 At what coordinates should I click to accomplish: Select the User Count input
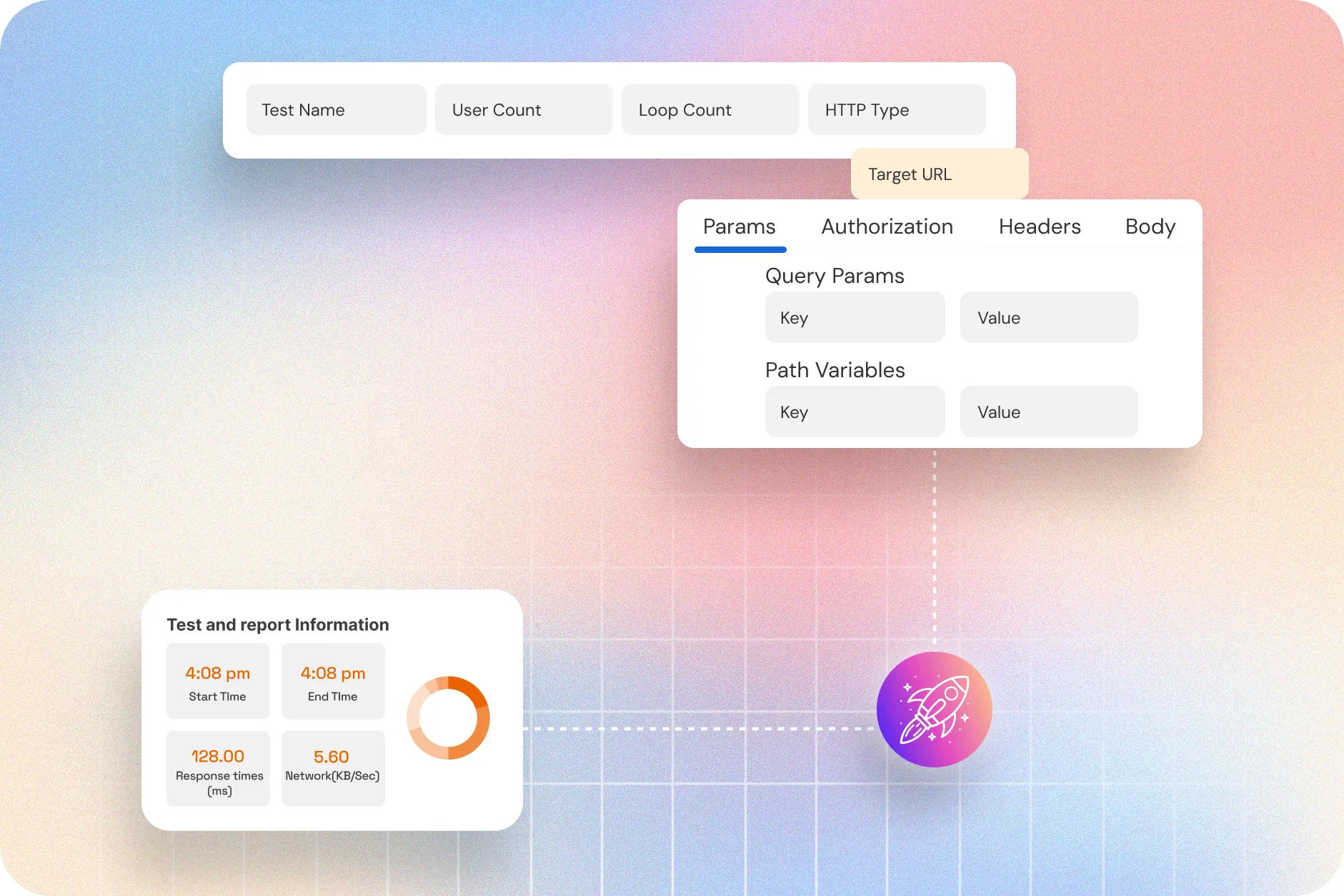[x=523, y=110]
